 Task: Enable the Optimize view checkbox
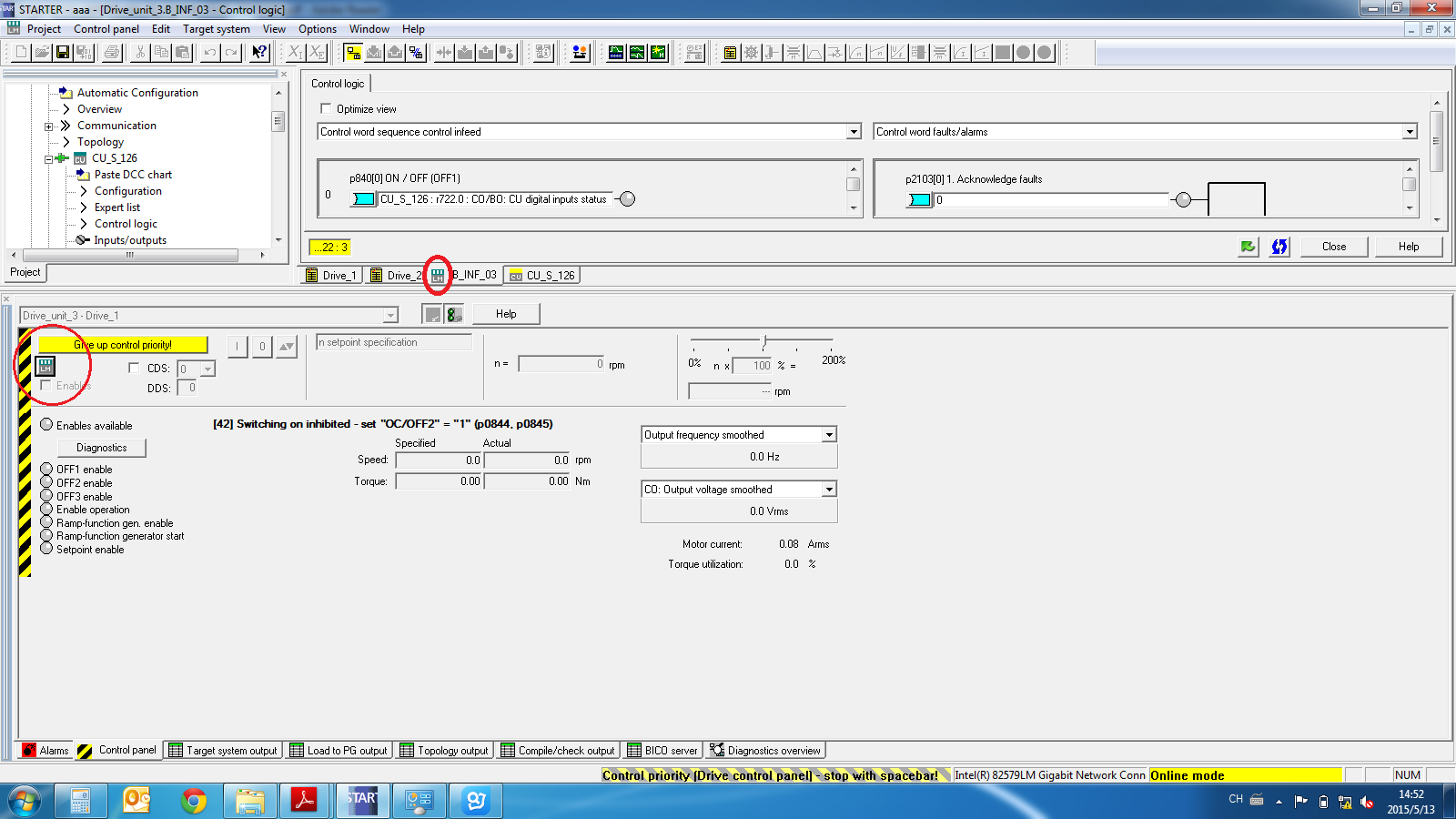326,109
